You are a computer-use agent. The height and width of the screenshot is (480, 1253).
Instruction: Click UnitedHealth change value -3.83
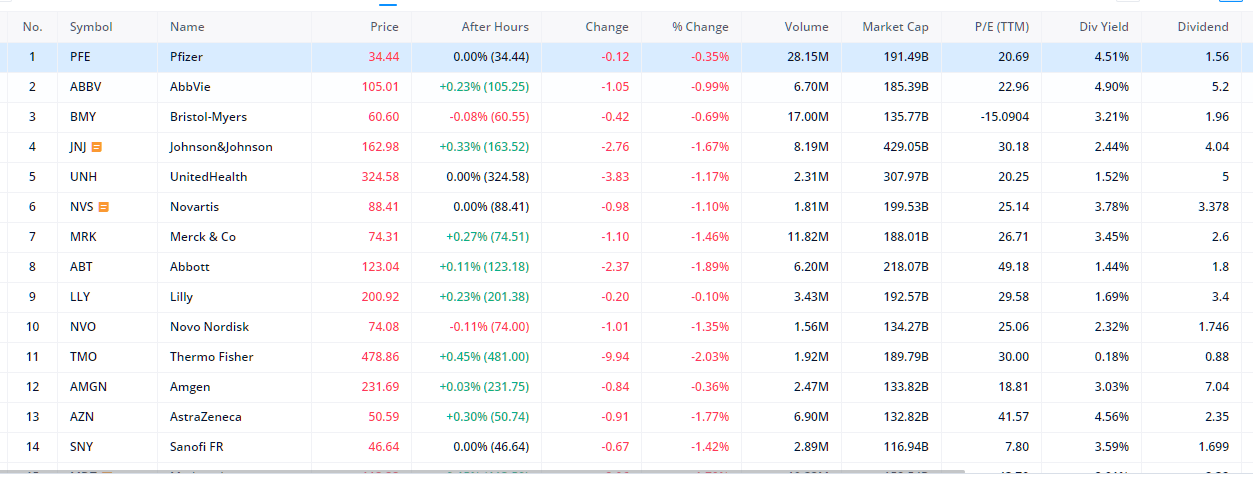pyautogui.click(x=615, y=177)
